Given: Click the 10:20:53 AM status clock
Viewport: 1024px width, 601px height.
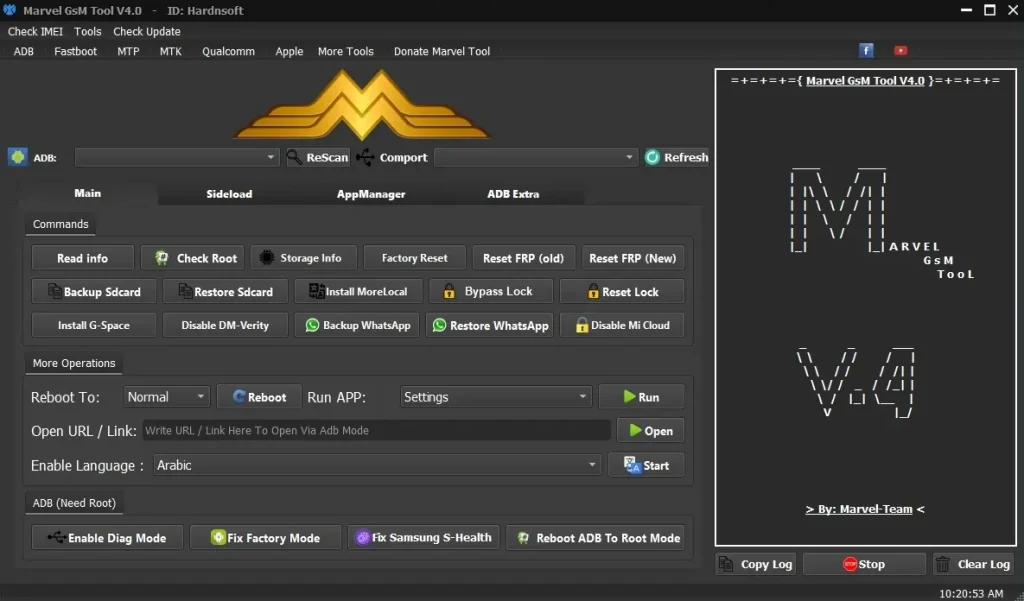Looking at the screenshot, I should point(971,593).
